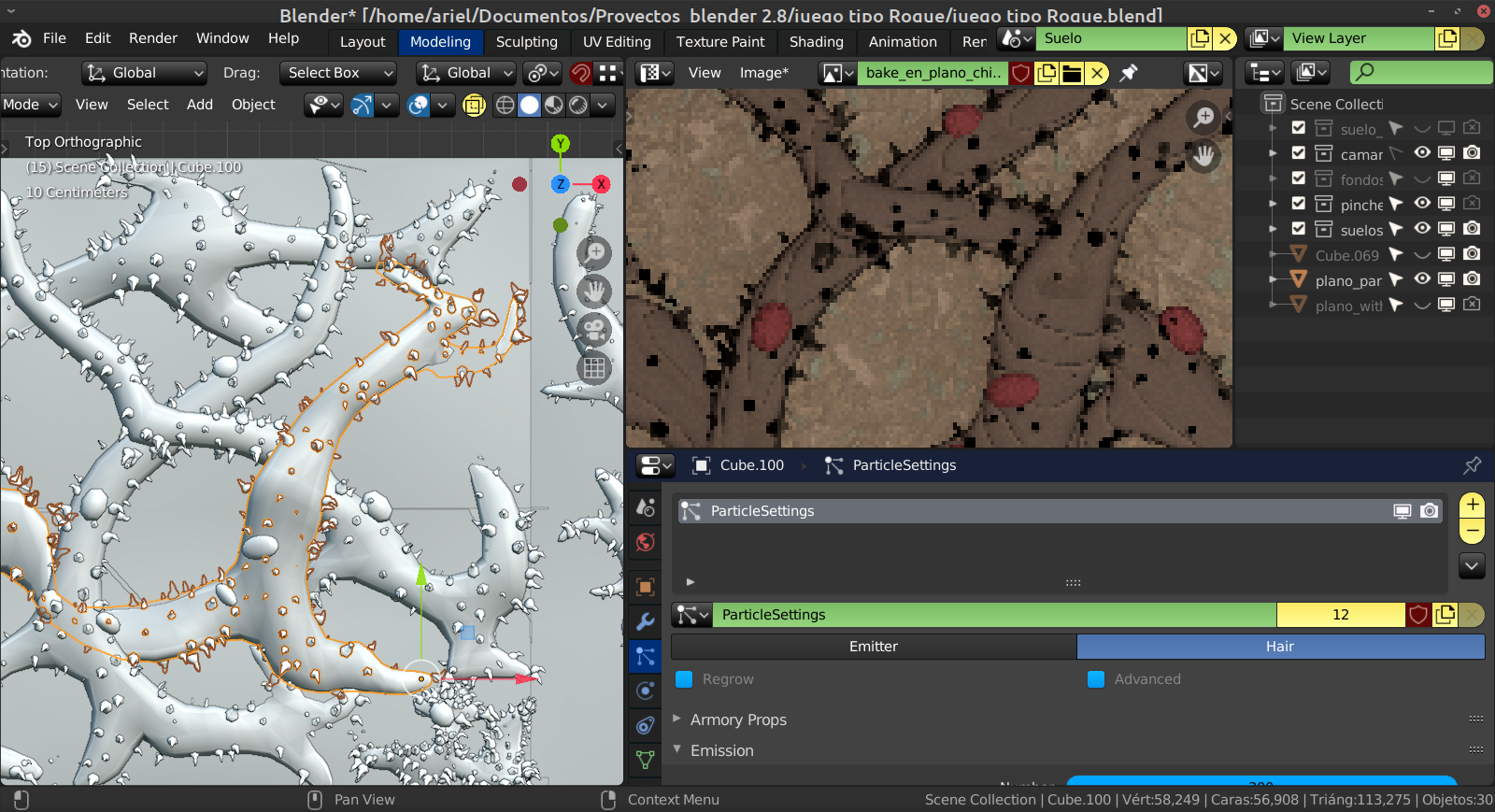This screenshot has width=1495, height=812.
Task: Select the Emitter particle type button
Action: pyautogui.click(x=874, y=647)
